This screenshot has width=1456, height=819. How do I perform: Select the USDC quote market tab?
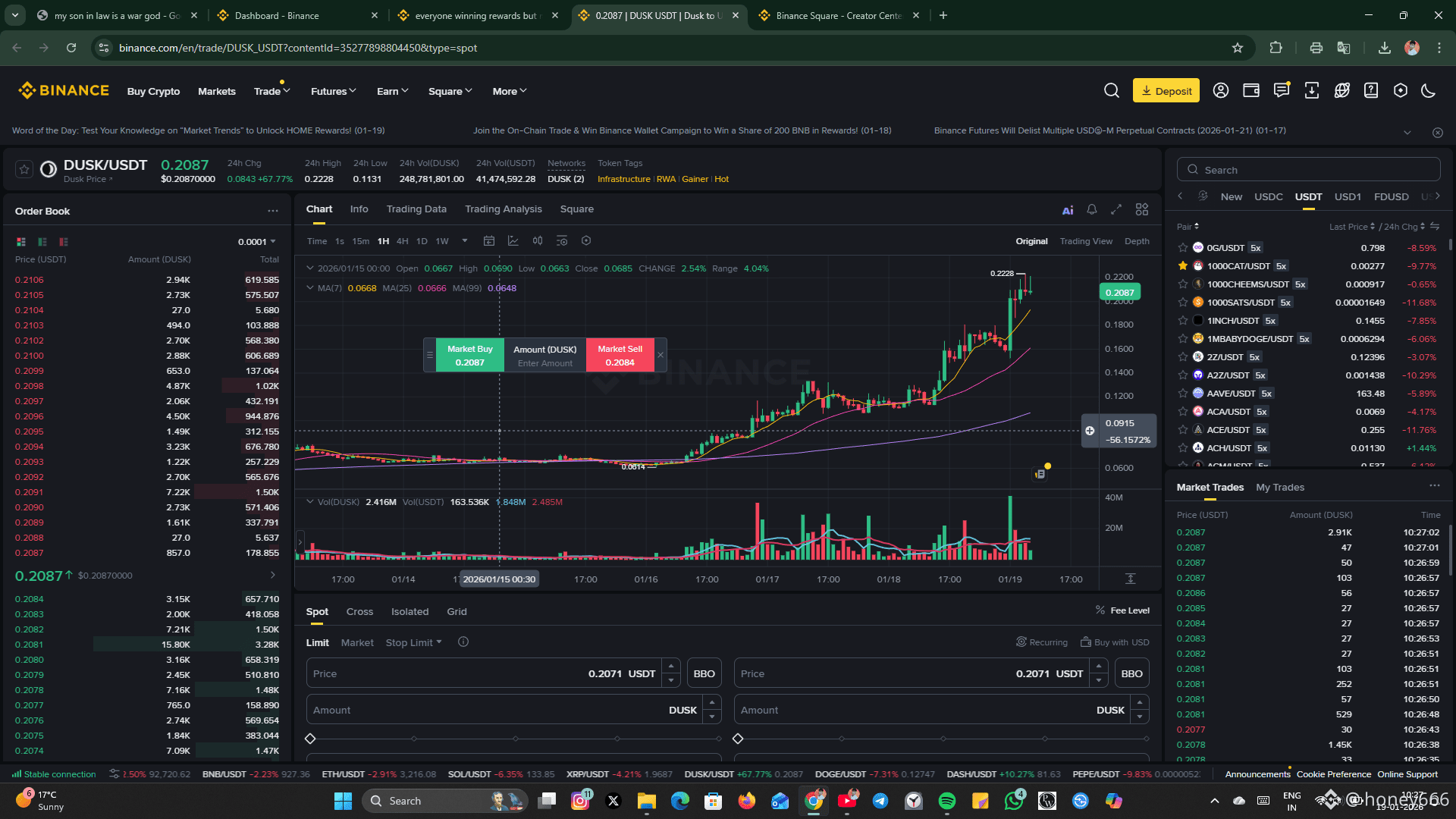pos(1269,197)
